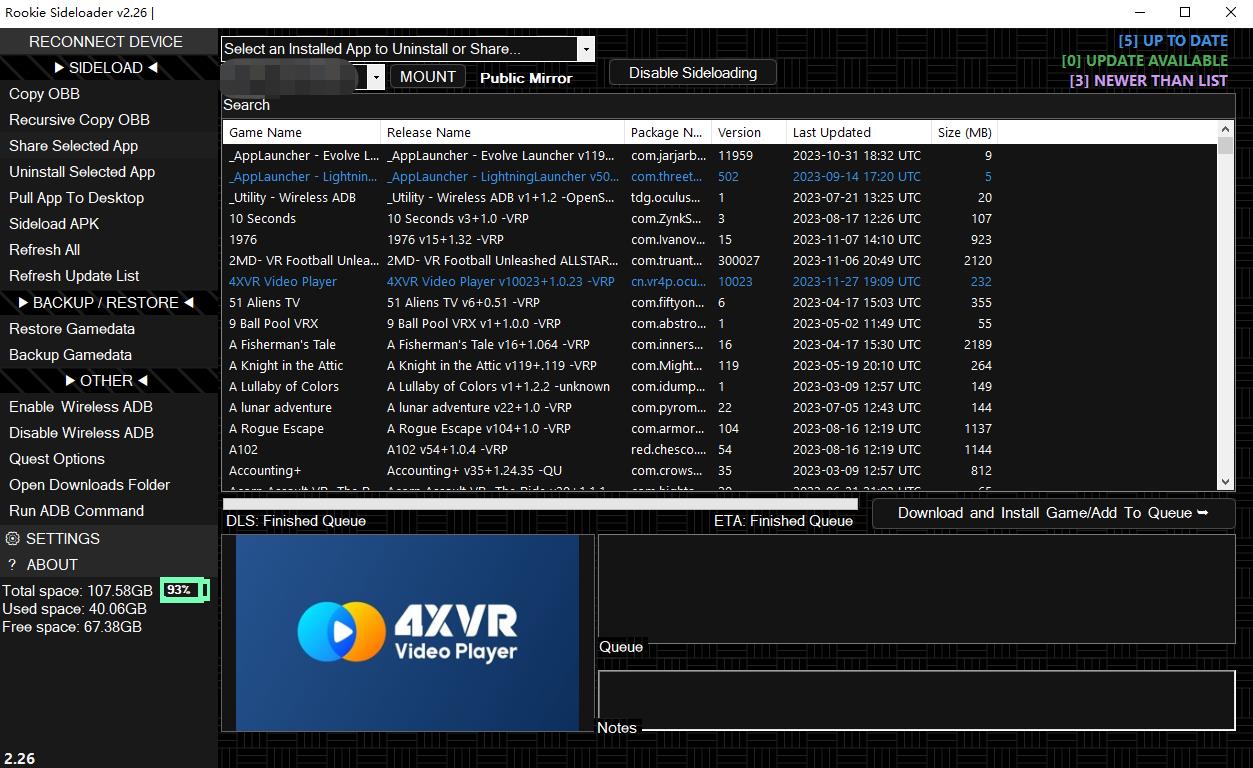Viewport: 1253px width, 768px height.
Task: Sort by Package Name column header
Action: click(x=667, y=132)
